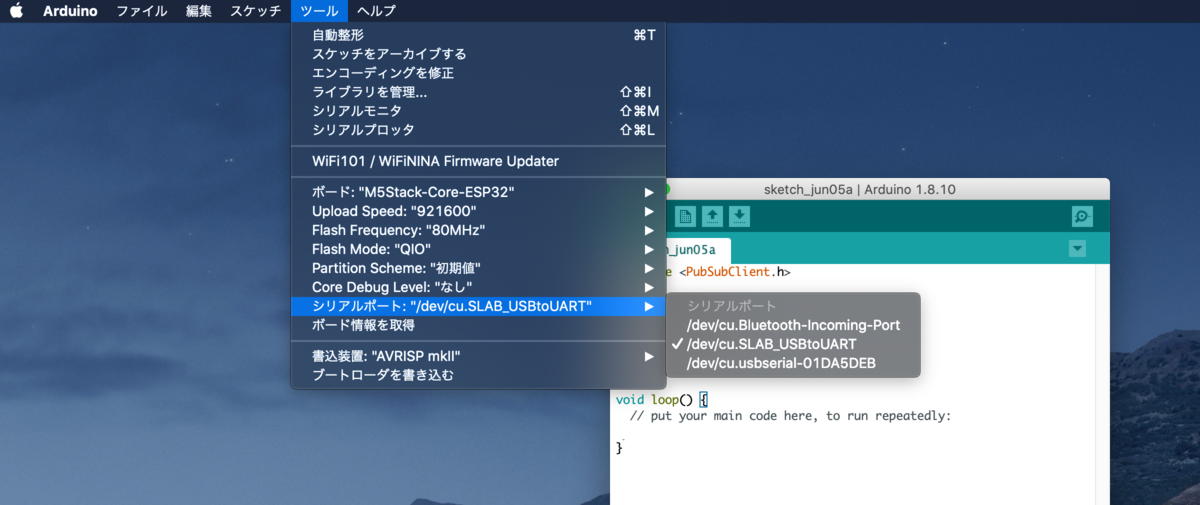Expand Core Debug Level なし submenu

coord(478,287)
